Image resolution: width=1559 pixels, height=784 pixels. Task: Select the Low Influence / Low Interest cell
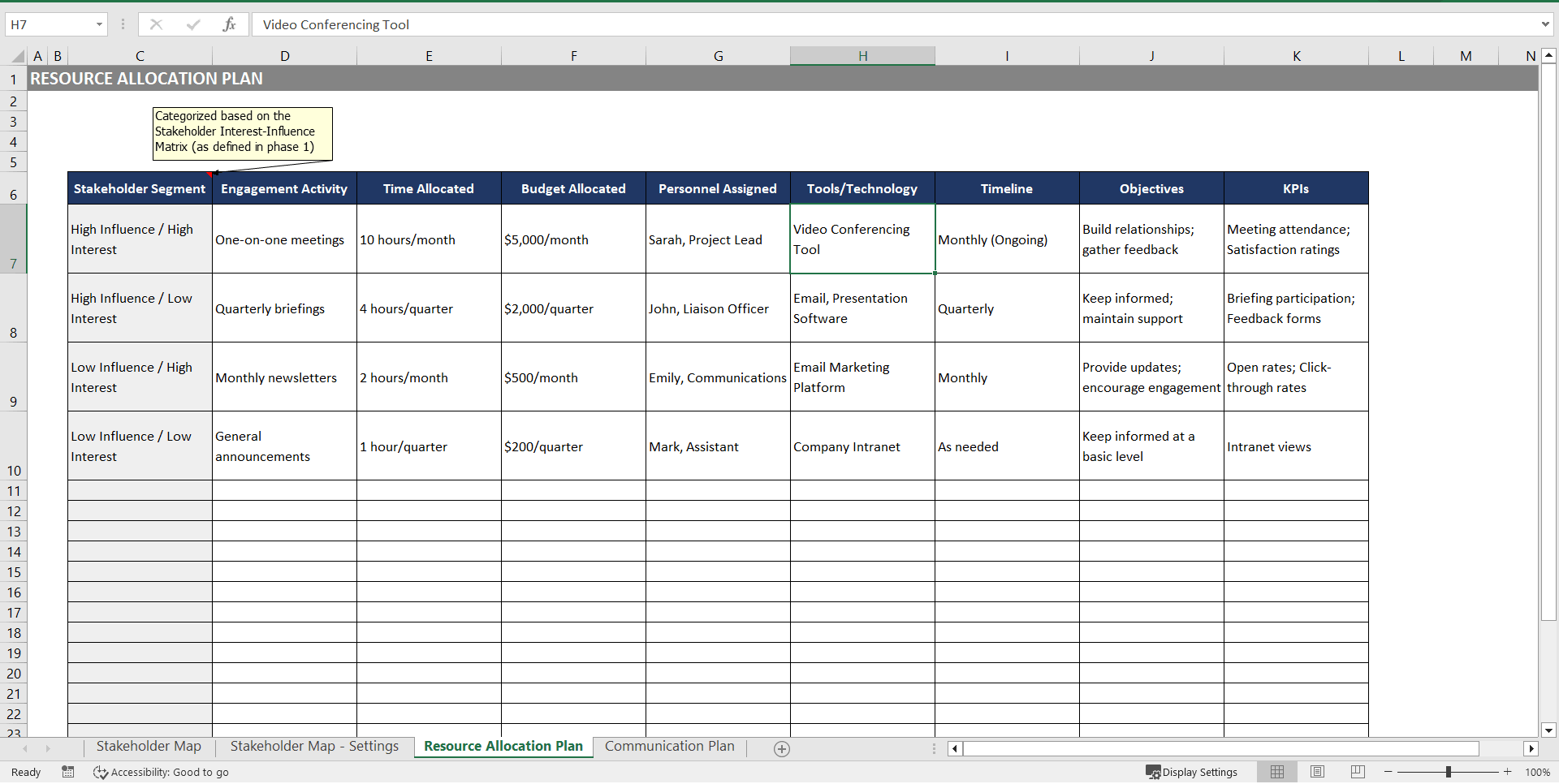140,446
